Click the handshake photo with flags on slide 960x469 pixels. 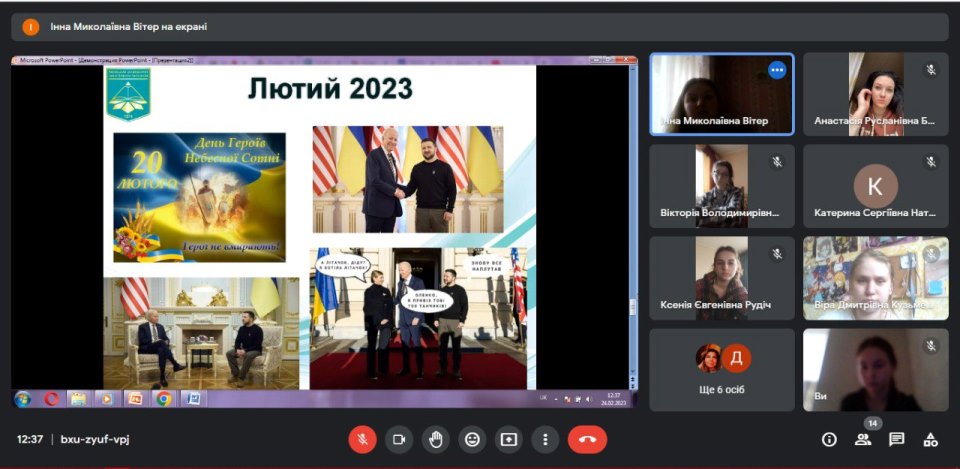408,179
